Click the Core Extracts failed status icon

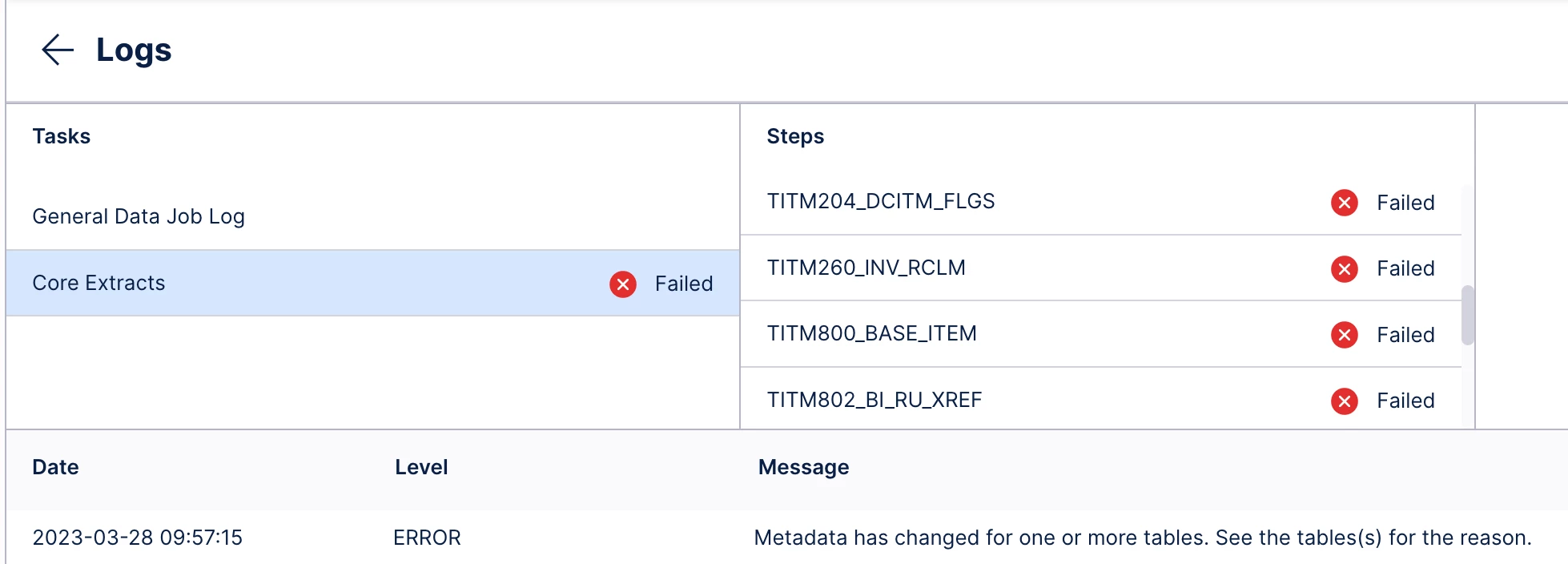[623, 284]
